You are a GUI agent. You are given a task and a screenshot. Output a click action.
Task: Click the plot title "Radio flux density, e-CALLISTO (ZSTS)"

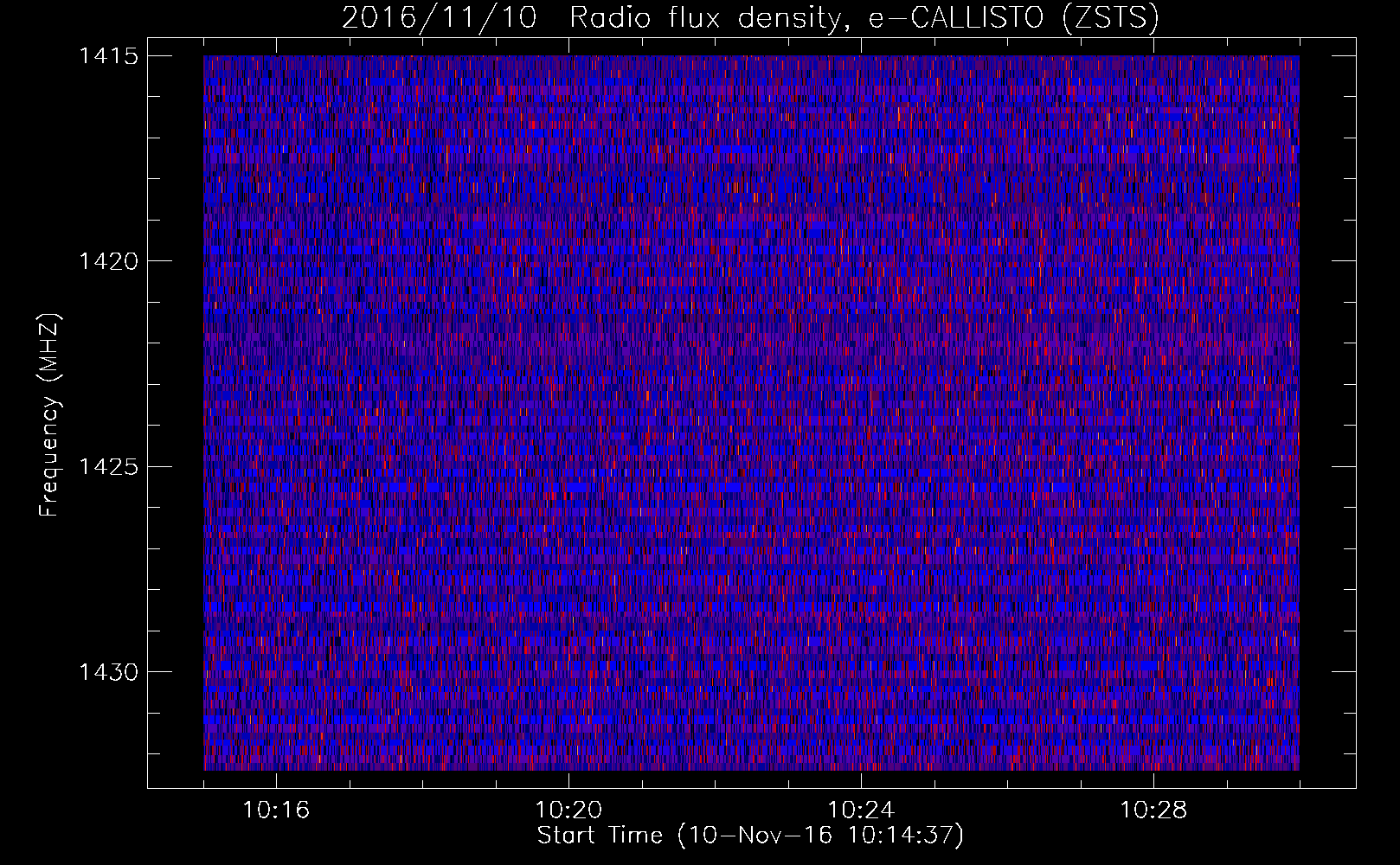coord(864,18)
